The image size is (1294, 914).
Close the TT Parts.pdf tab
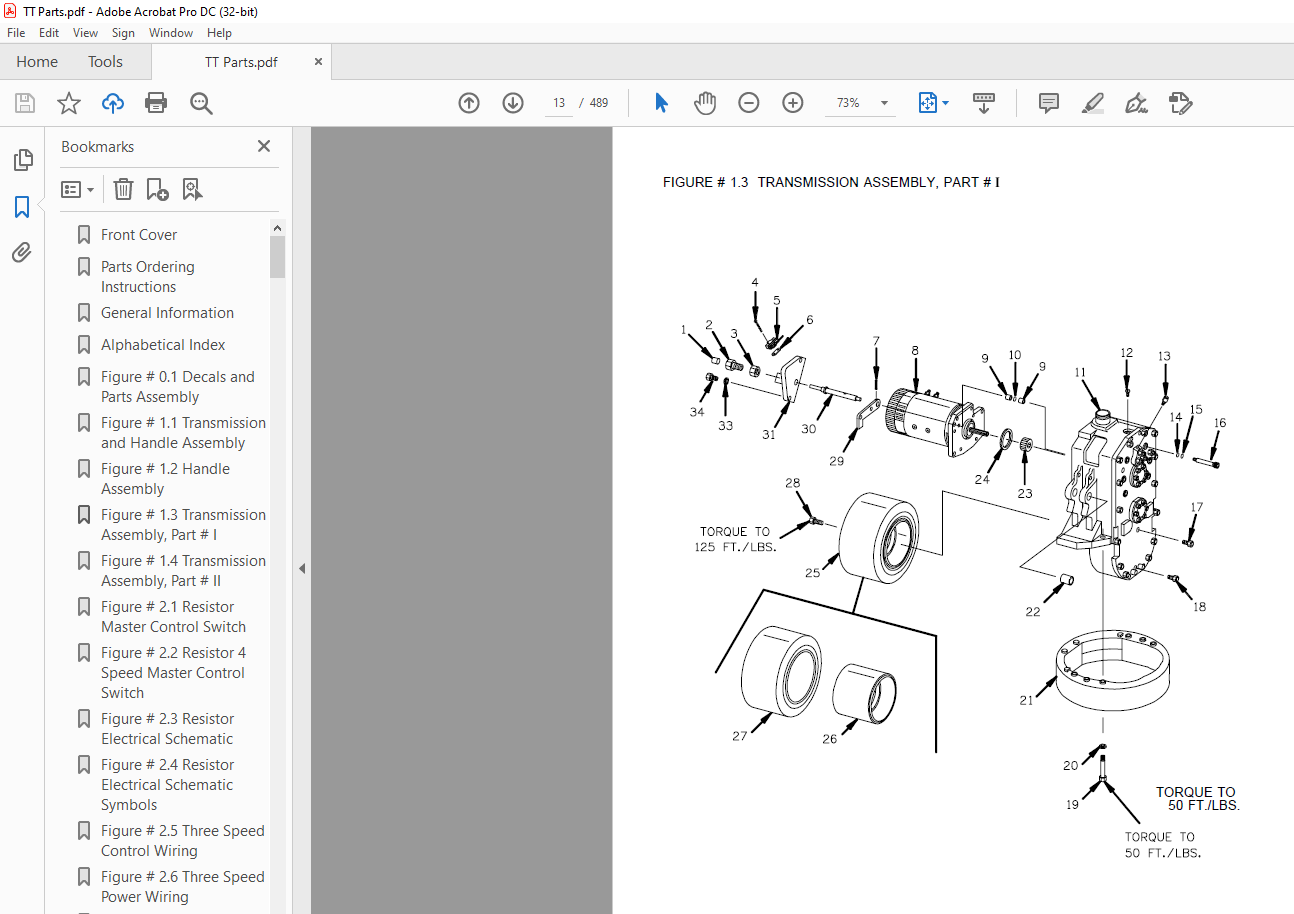319,62
